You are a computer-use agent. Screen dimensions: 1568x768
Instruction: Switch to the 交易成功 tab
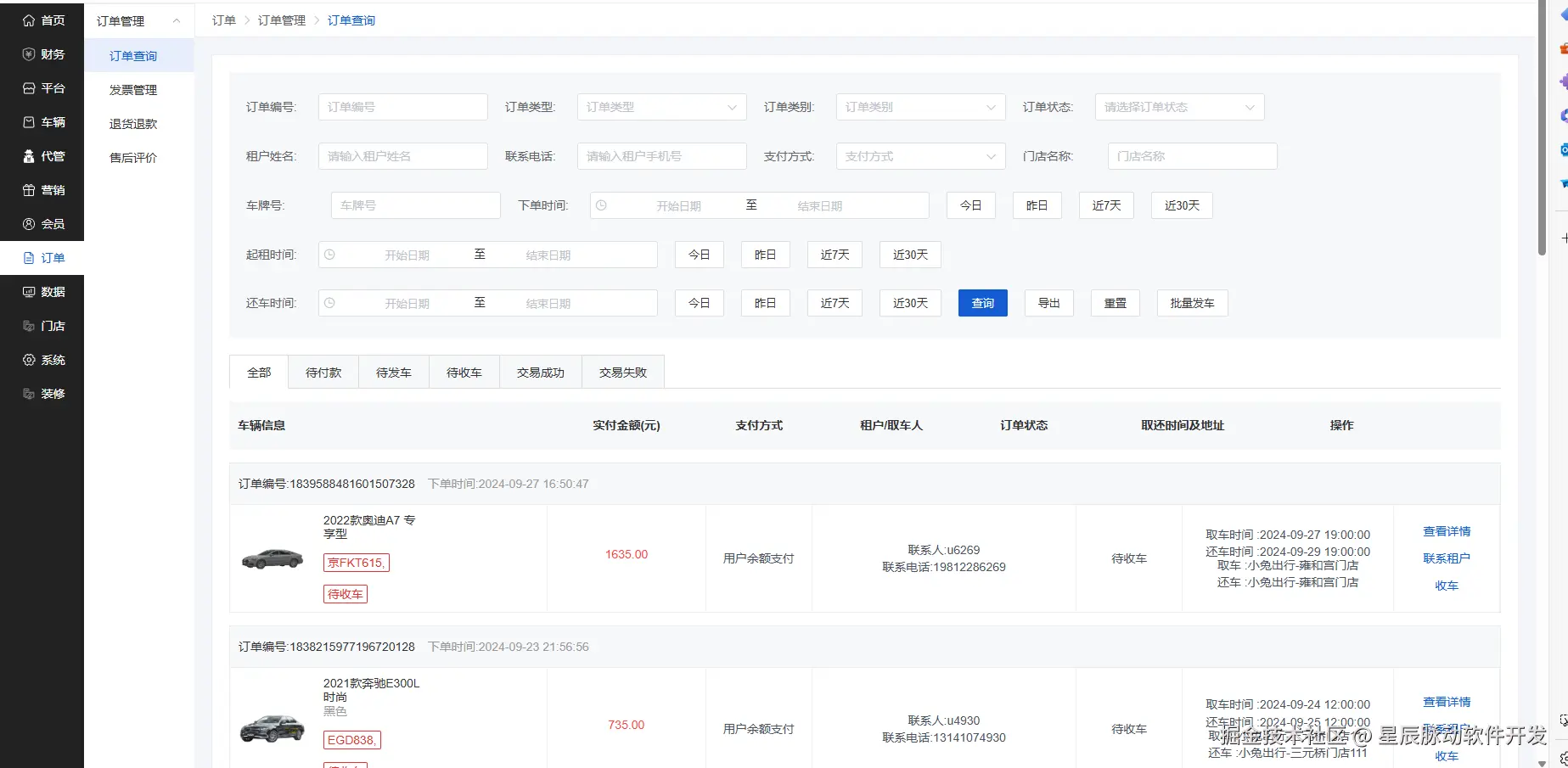point(541,373)
